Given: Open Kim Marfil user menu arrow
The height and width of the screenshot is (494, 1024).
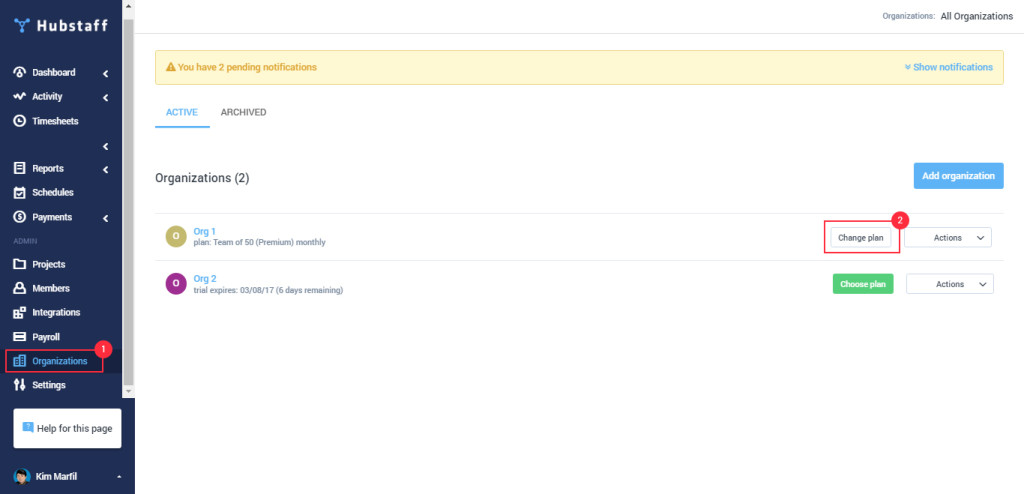Looking at the screenshot, I should pos(118,477).
